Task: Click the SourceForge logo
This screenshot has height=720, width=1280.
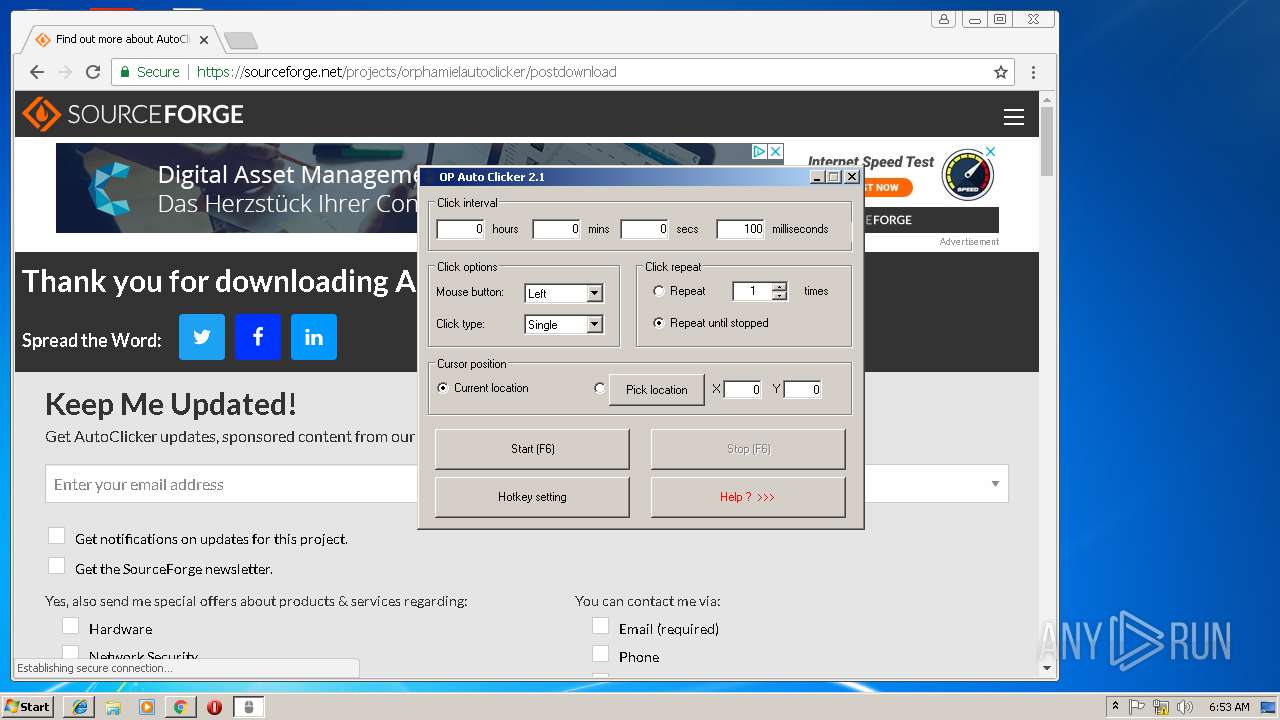Action: pyautogui.click(x=133, y=114)
